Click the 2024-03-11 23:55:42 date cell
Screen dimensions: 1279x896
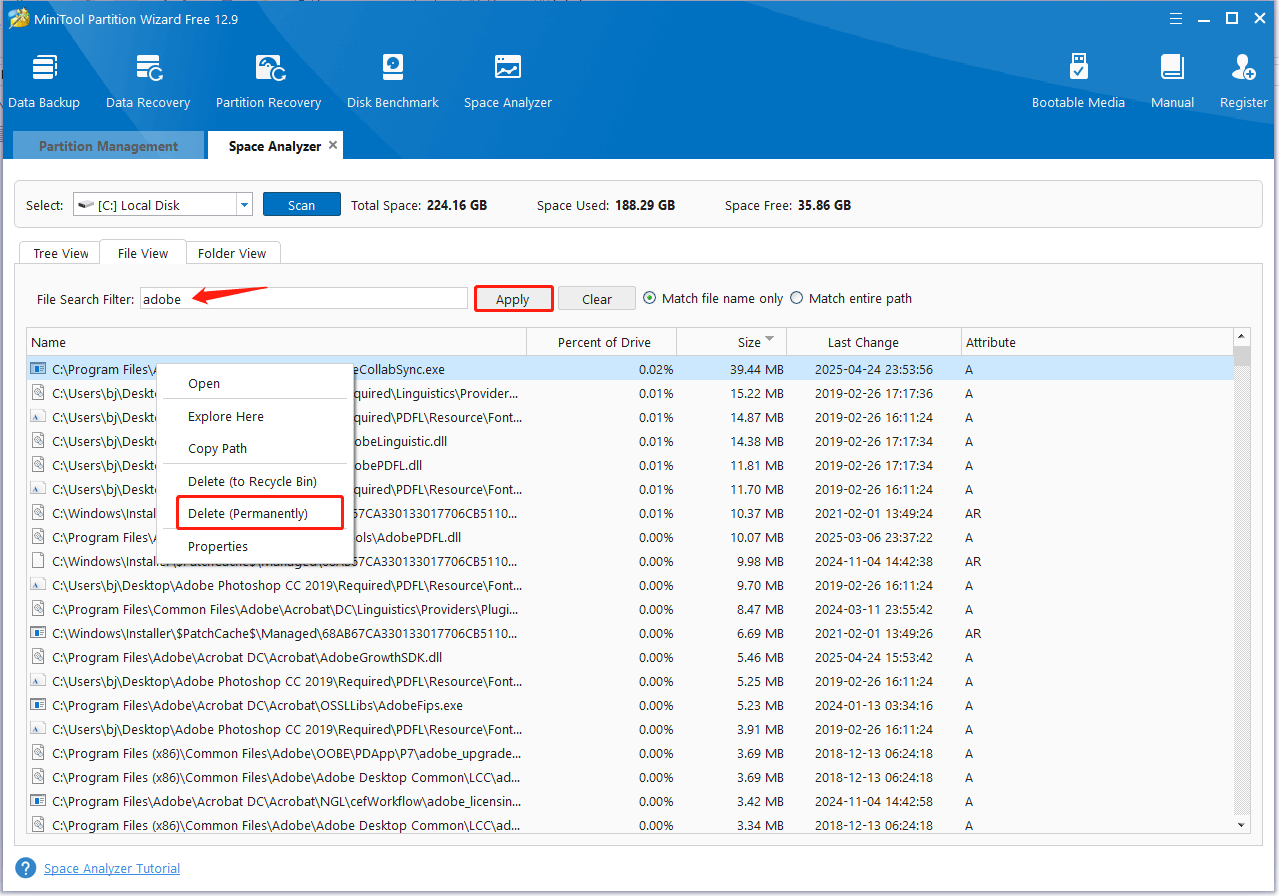pyautogui.click(x=873, y=609)
